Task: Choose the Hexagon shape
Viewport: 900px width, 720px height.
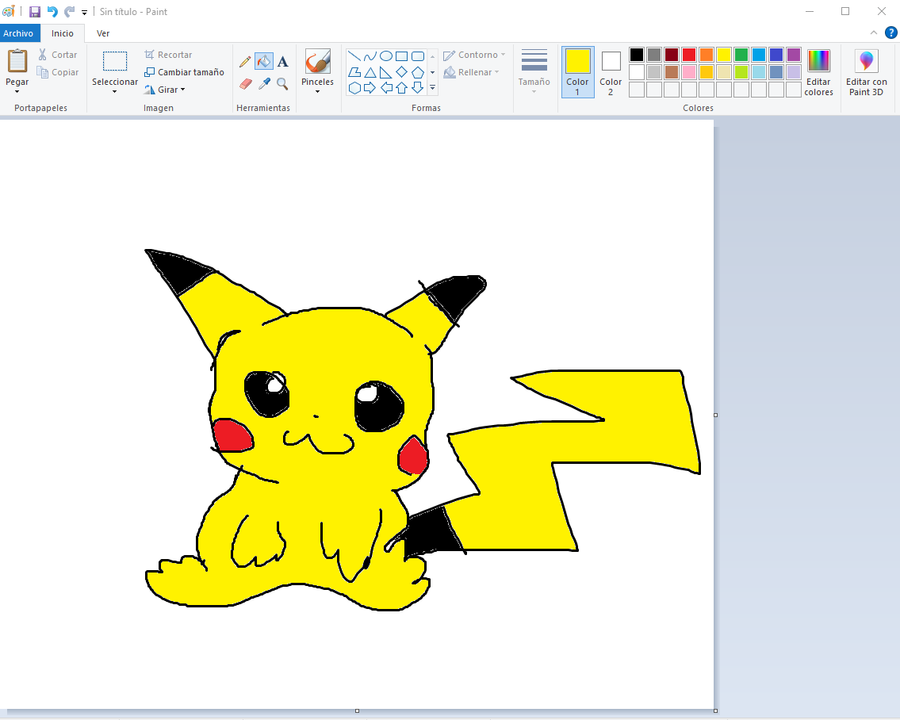Action: (355, 88)
